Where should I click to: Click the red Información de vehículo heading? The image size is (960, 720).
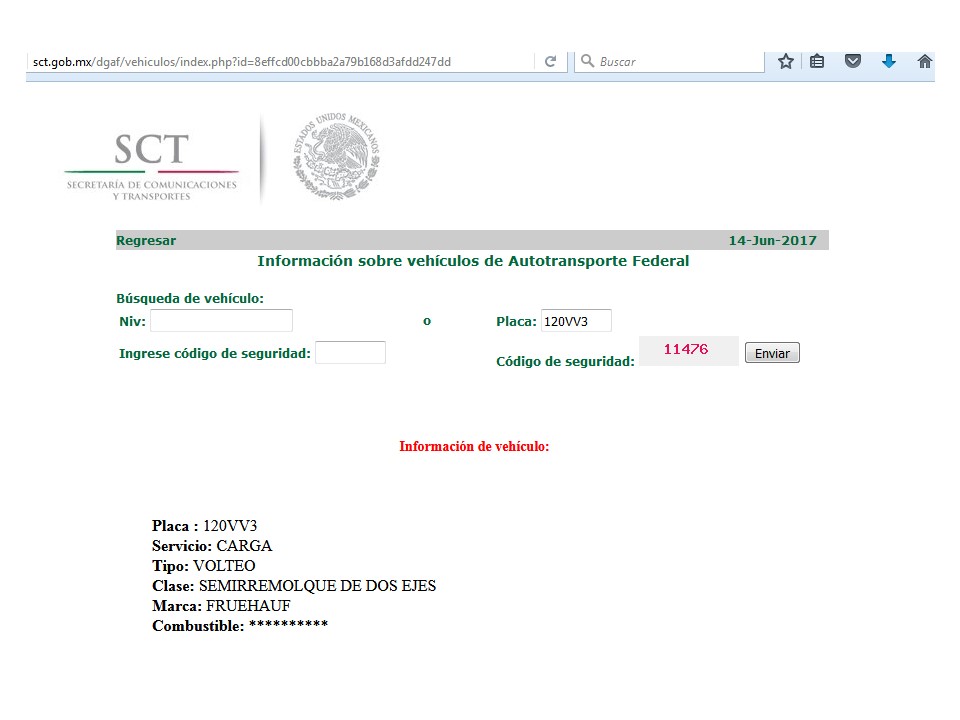[474, 447]
